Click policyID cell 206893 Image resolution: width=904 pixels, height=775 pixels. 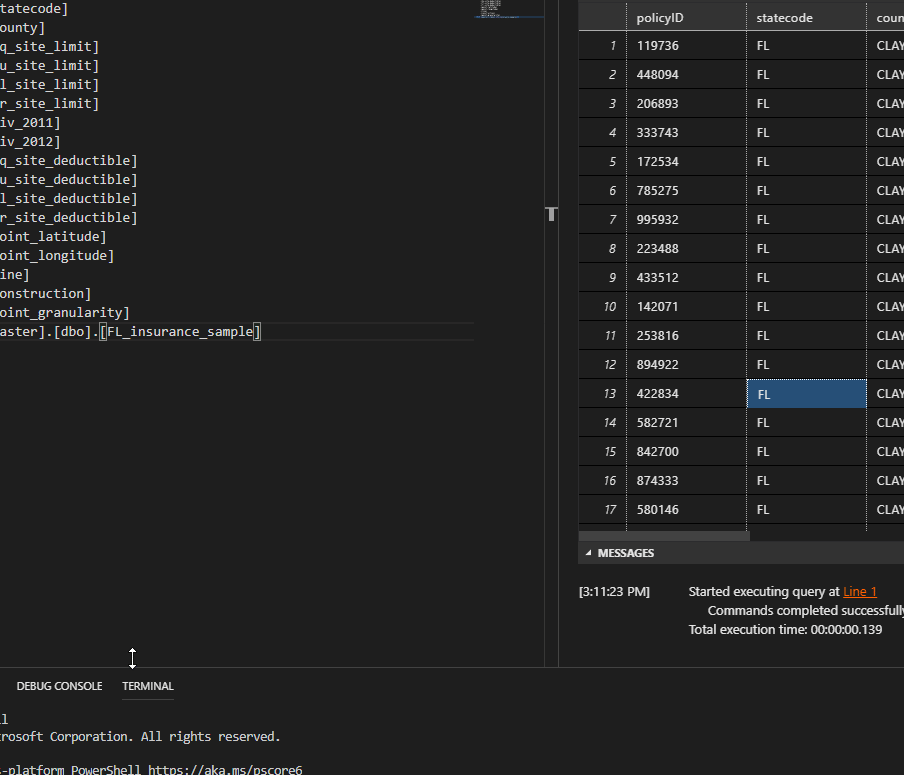tap(686, 104)
